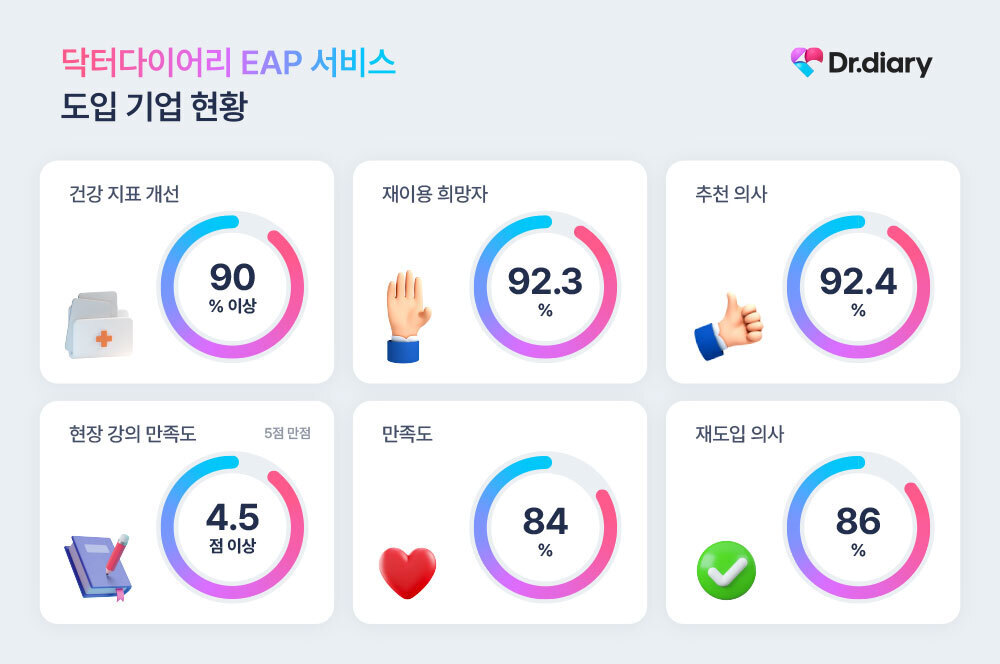Click the medical folder icon
Viewport: 1000px width, 664px height.
(97, 324)
